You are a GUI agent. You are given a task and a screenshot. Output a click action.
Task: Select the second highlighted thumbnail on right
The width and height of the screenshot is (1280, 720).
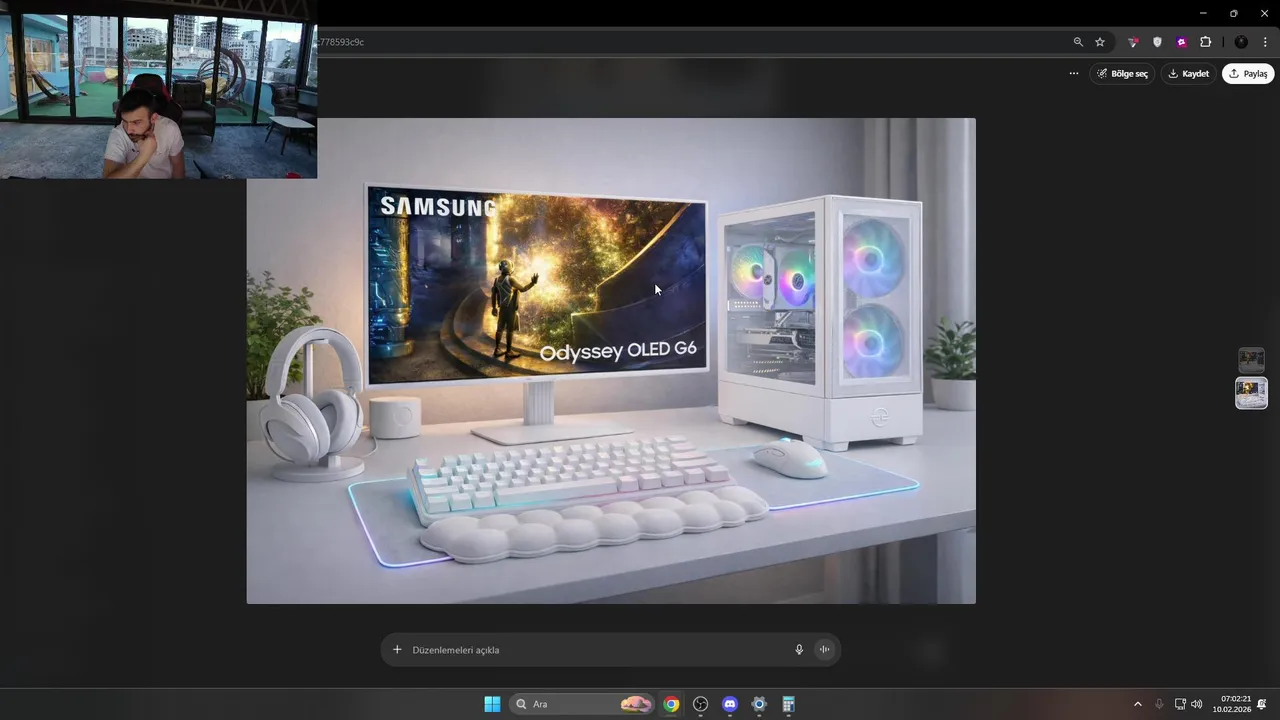coord(1251,393)
